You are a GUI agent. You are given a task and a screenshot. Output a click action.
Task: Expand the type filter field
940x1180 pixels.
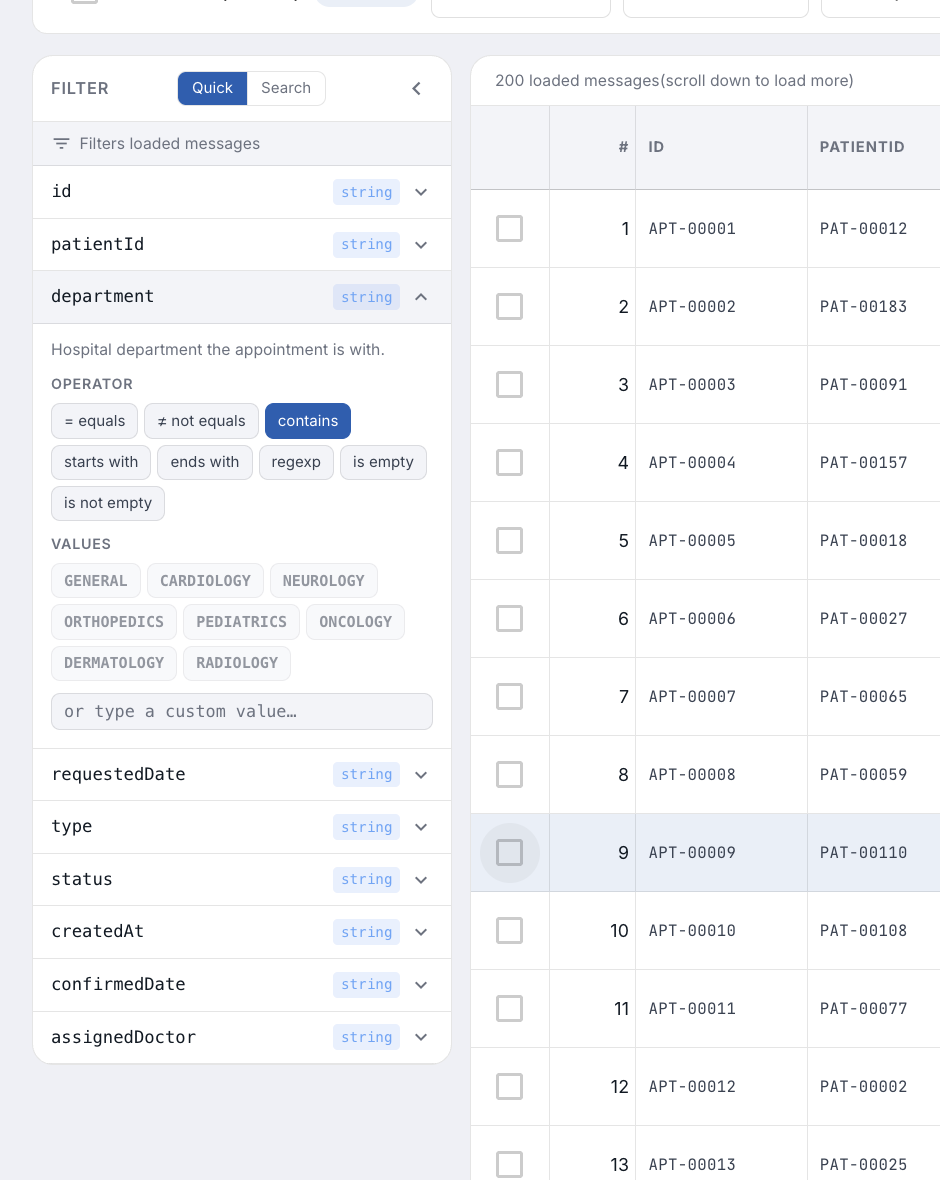(242, 827)
